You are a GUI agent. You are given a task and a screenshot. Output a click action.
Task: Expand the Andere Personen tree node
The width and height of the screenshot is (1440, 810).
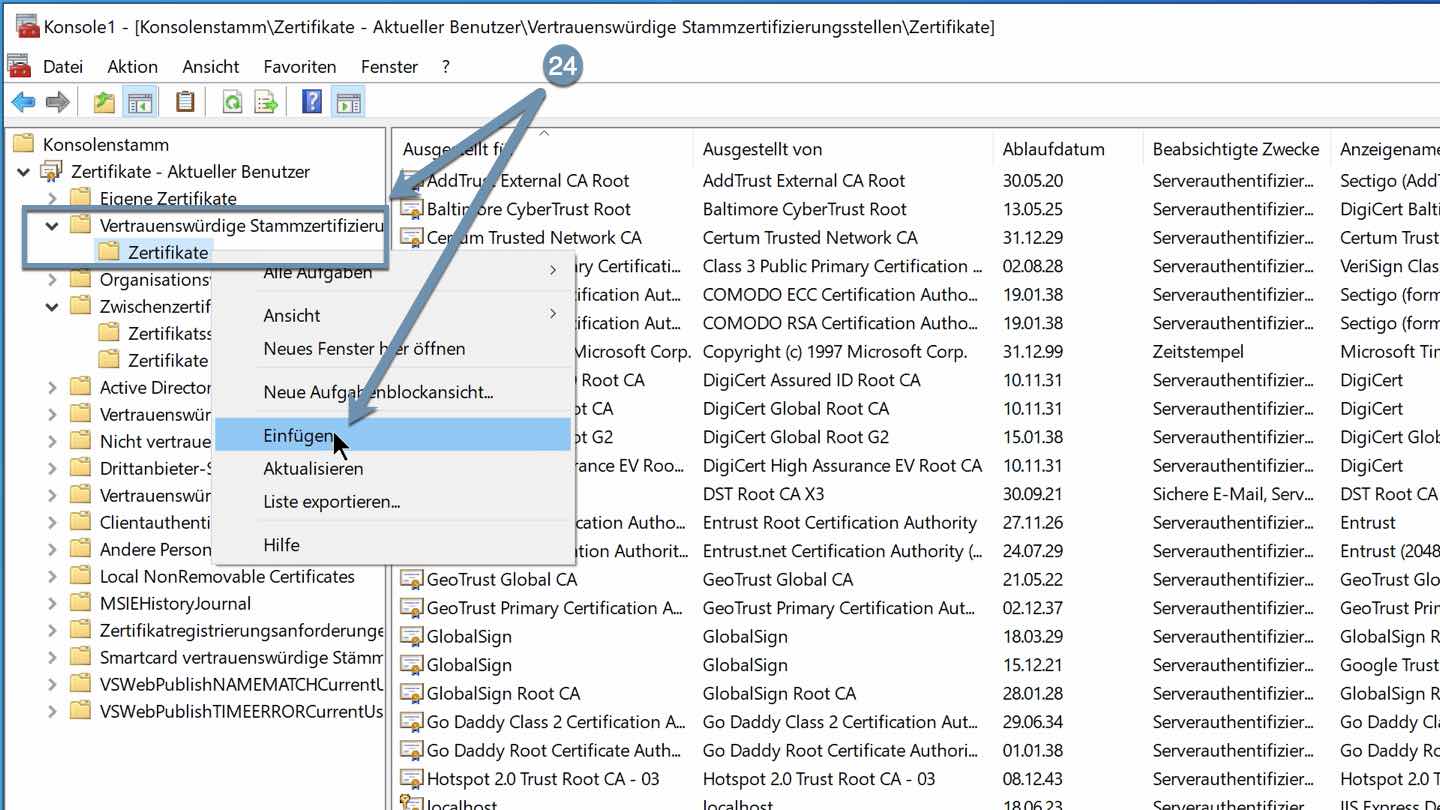52,549
